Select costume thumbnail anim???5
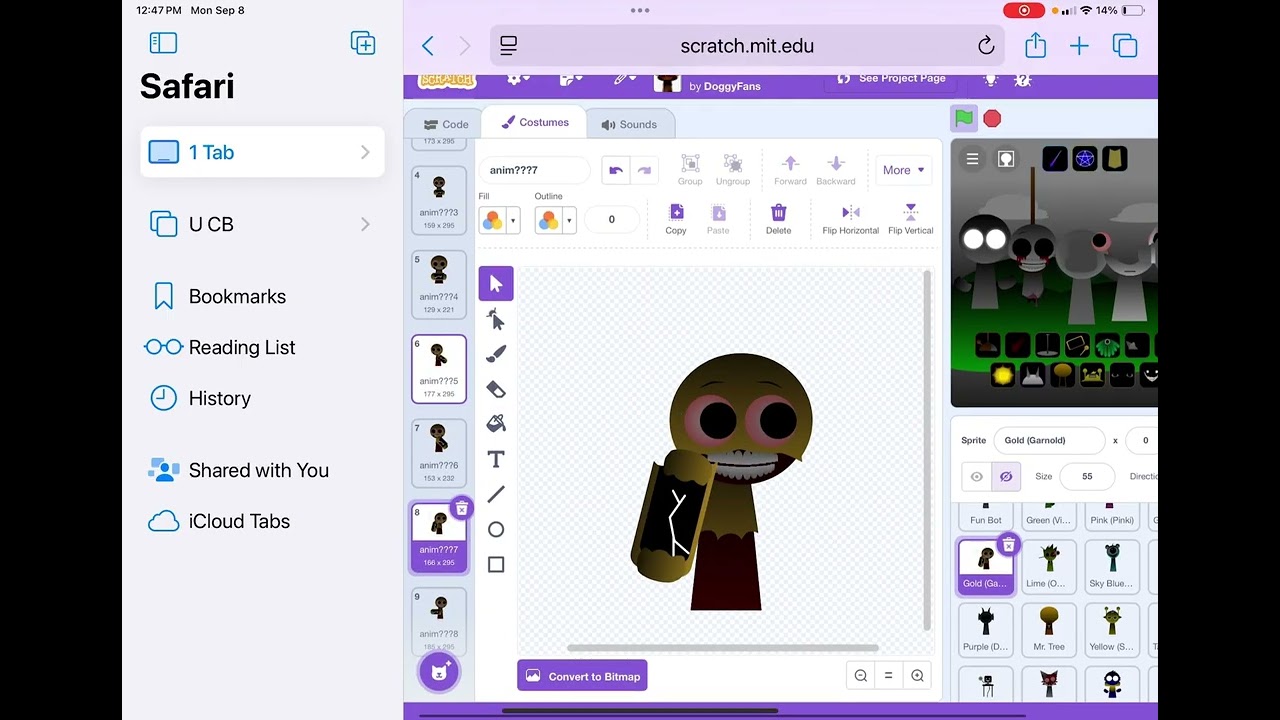 [439, 369]
